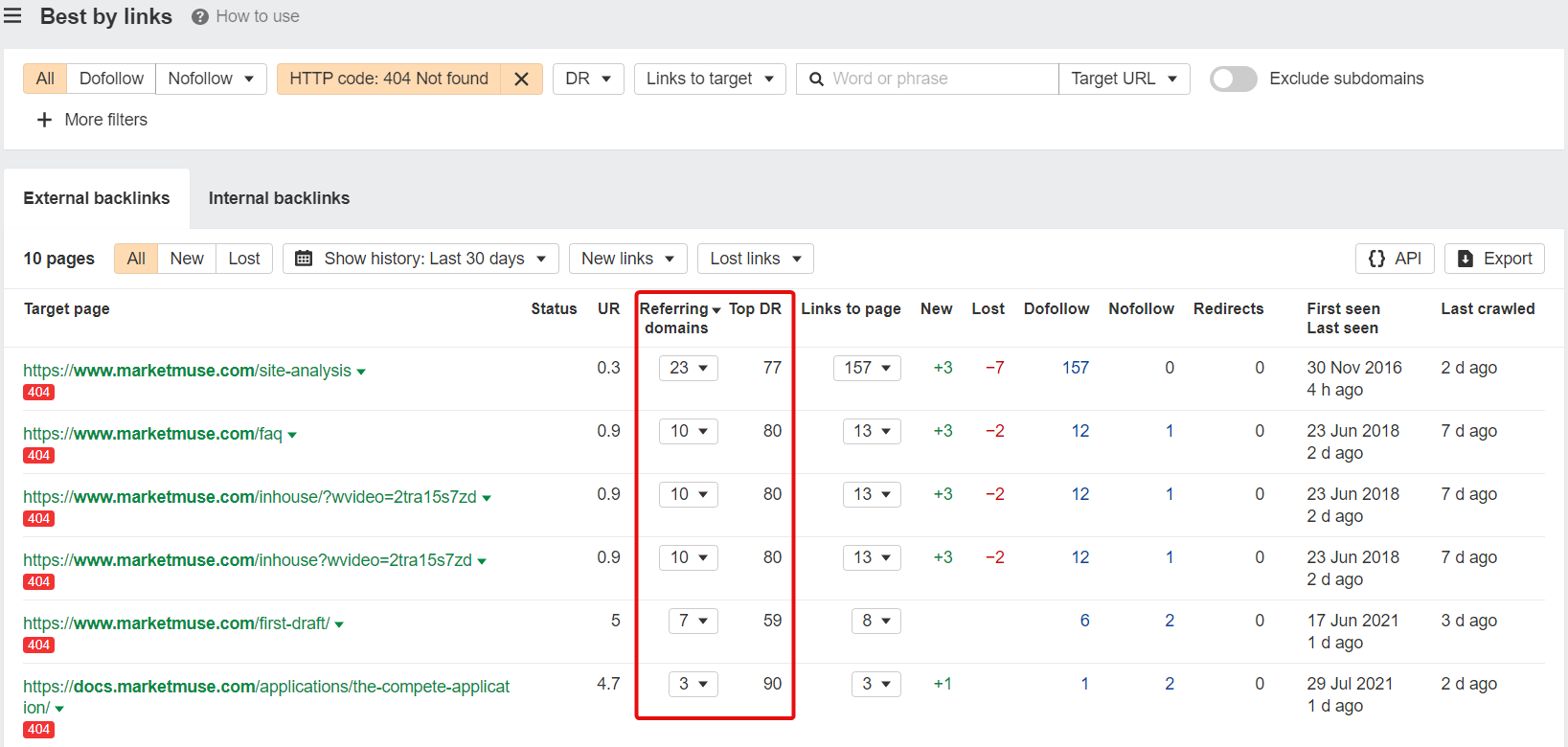The image size is (1568, 747).
Task: Remove the HTTP code 404 filter
Action: (x=521, y=79)
